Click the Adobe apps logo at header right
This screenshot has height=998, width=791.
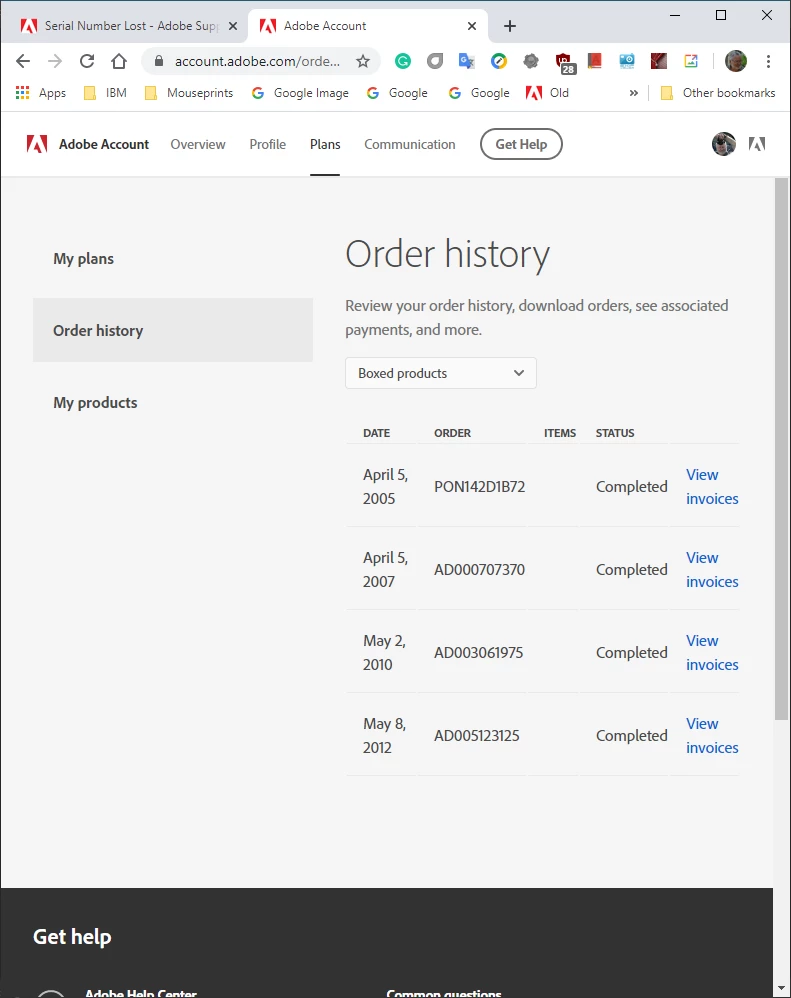click(x=757, y=144)
